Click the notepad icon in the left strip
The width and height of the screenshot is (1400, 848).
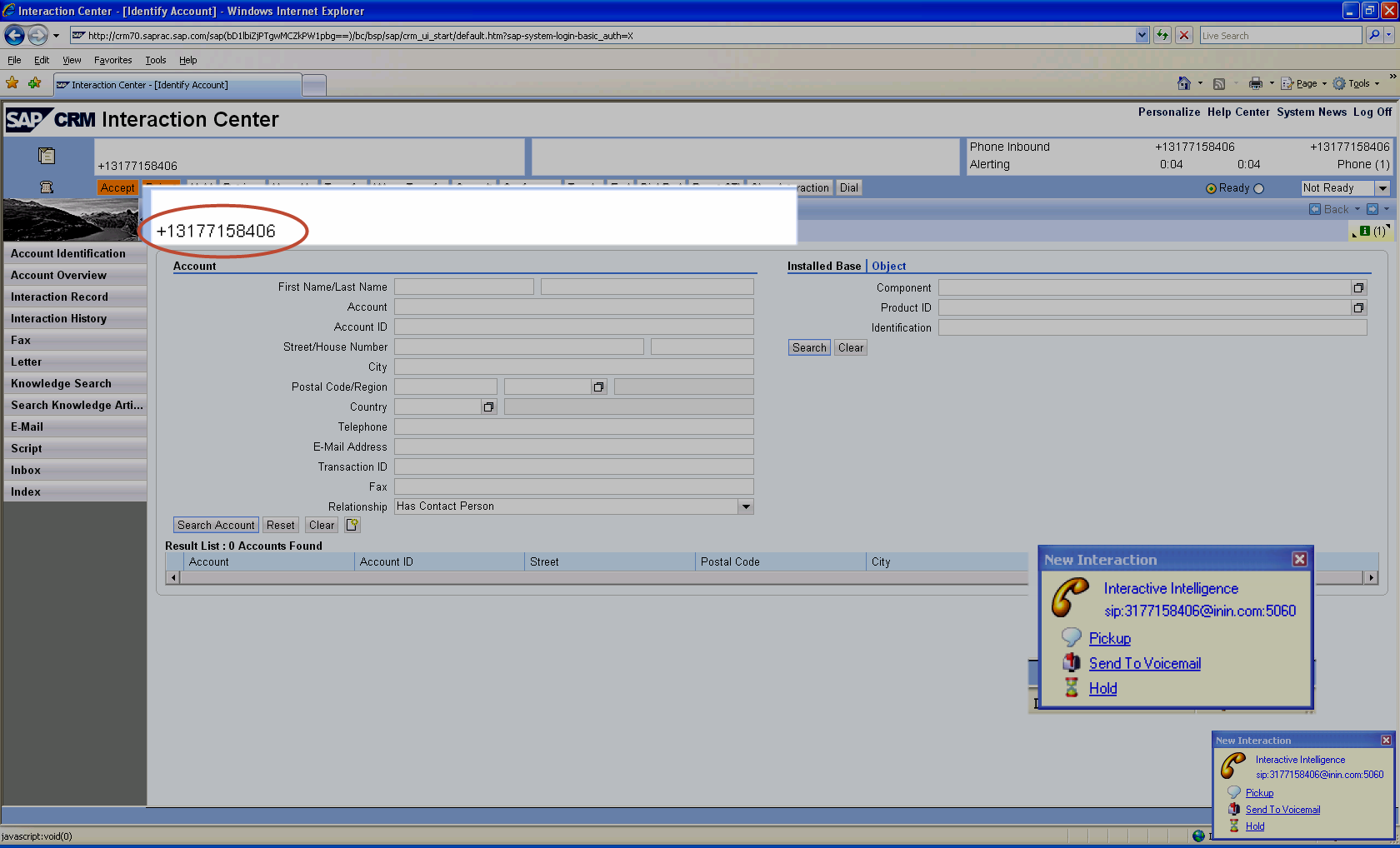(47, 155)
